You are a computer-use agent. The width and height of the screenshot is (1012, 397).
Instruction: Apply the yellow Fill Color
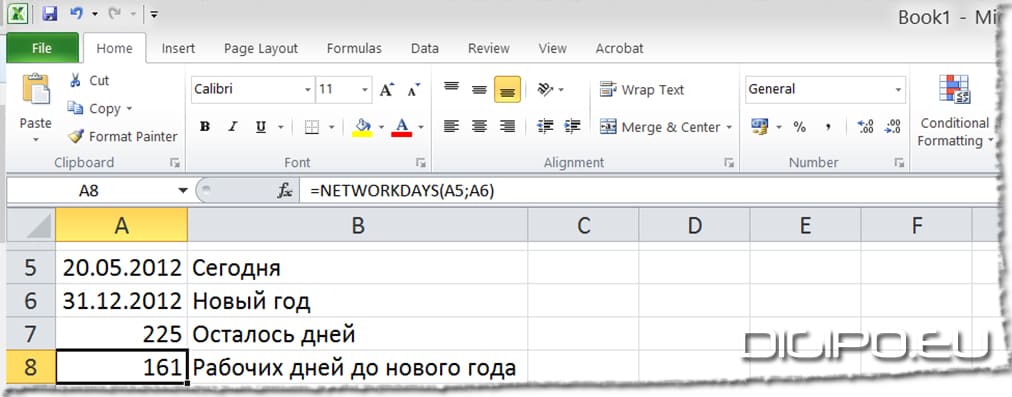click(363, 127)
